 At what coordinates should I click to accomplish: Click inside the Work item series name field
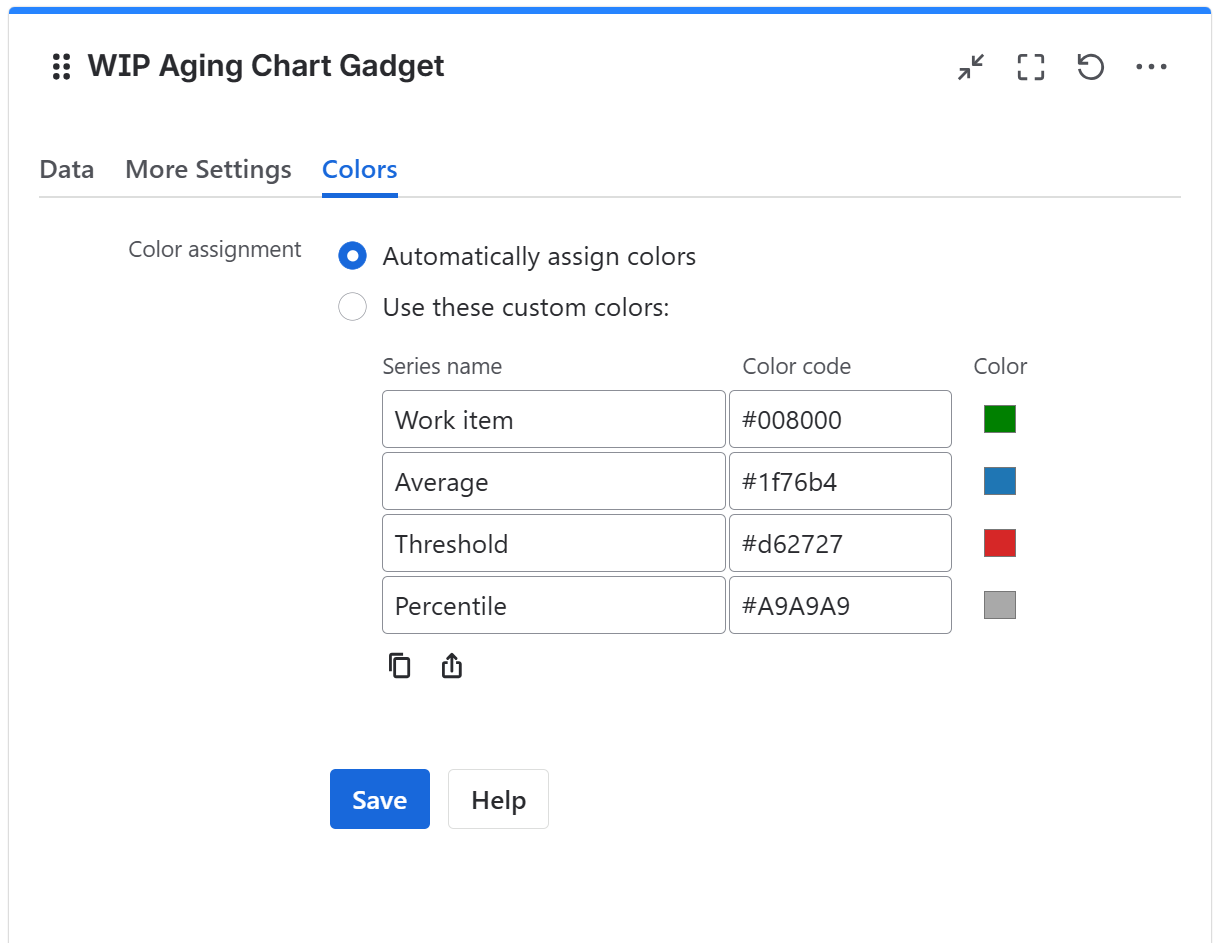click(553, 419)
